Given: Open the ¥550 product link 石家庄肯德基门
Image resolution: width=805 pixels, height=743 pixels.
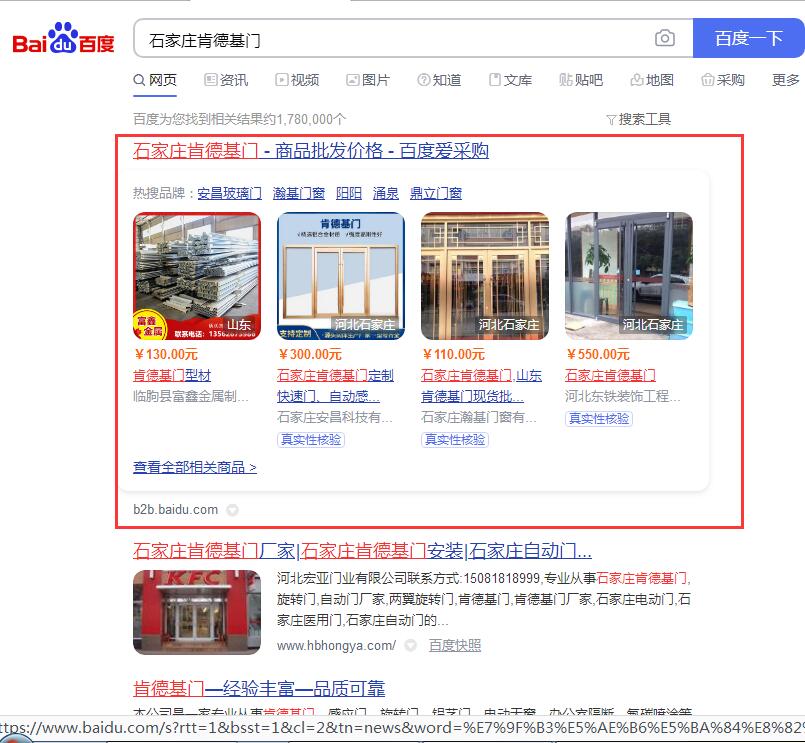Looking at the screenshot, I should click(610, 375).
